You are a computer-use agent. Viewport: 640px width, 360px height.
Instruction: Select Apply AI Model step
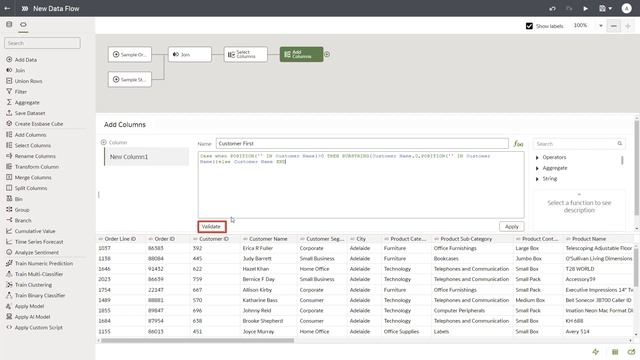coord(28,317)
